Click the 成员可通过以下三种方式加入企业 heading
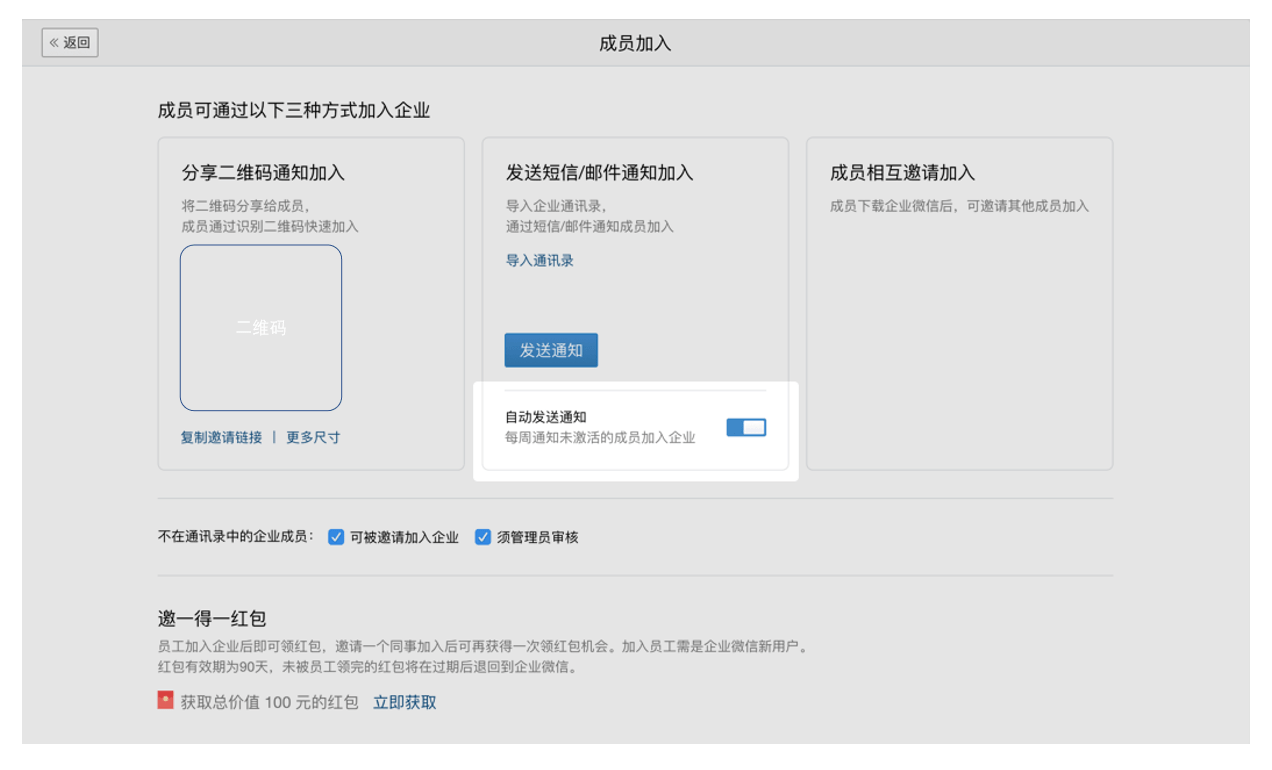 point(294,110)
